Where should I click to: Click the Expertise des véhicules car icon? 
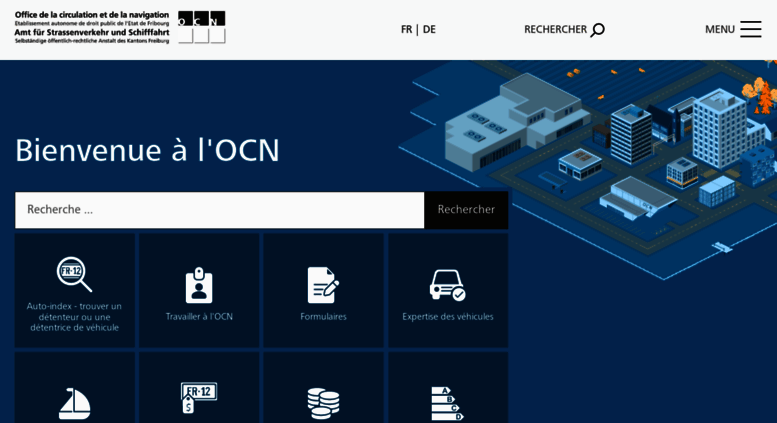[x=447, y=285]
